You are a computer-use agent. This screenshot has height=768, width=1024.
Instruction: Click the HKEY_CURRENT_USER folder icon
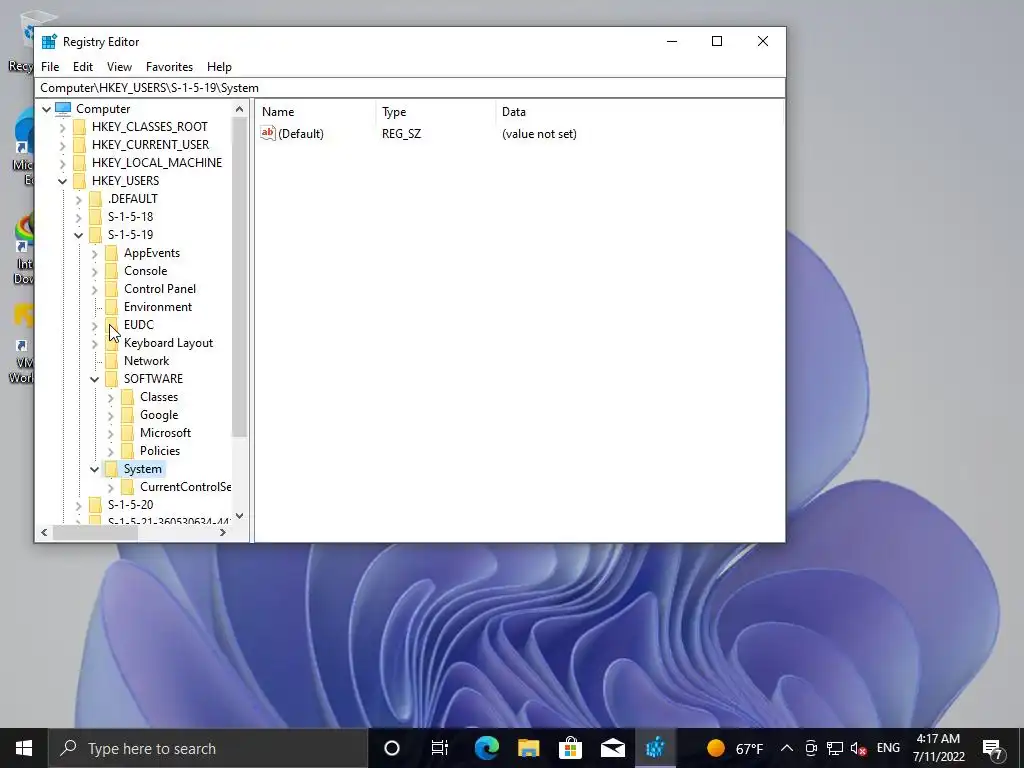[80, 144]
